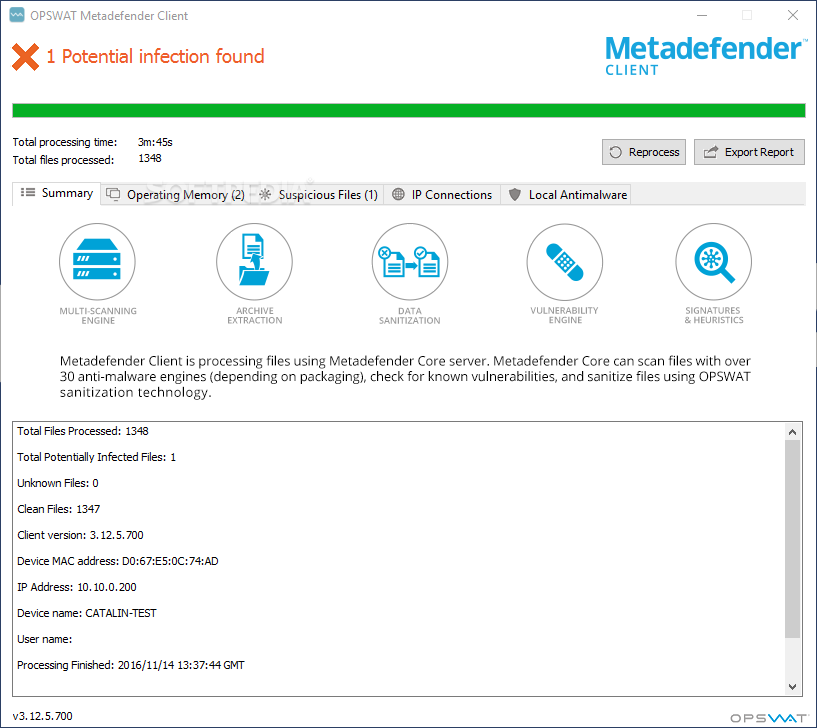Click the Metadefender Client logo

705,56
